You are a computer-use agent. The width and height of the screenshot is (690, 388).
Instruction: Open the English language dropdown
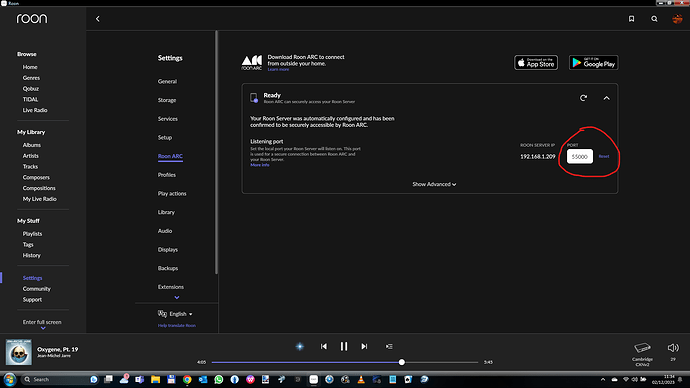tap(176, 314)
